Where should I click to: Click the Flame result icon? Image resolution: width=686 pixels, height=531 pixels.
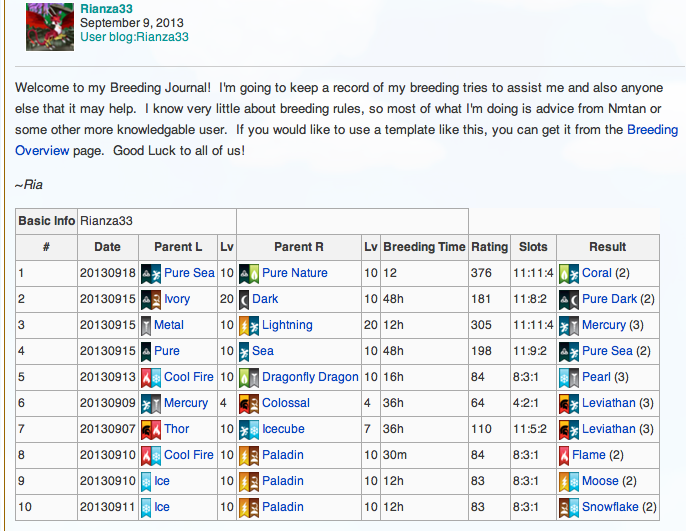(x=569, y=455)
